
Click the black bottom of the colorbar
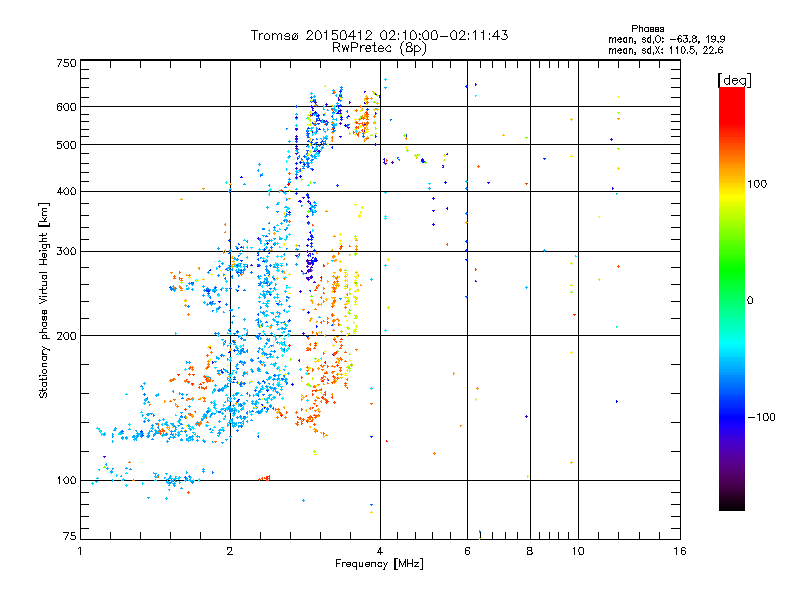[x=732, y=505]
